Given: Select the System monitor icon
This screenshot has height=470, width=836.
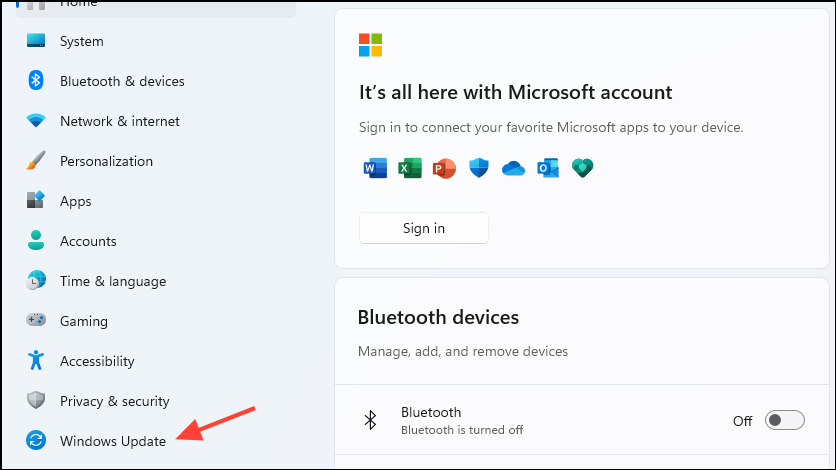Looking at the screenshot, I should (36, 40).
